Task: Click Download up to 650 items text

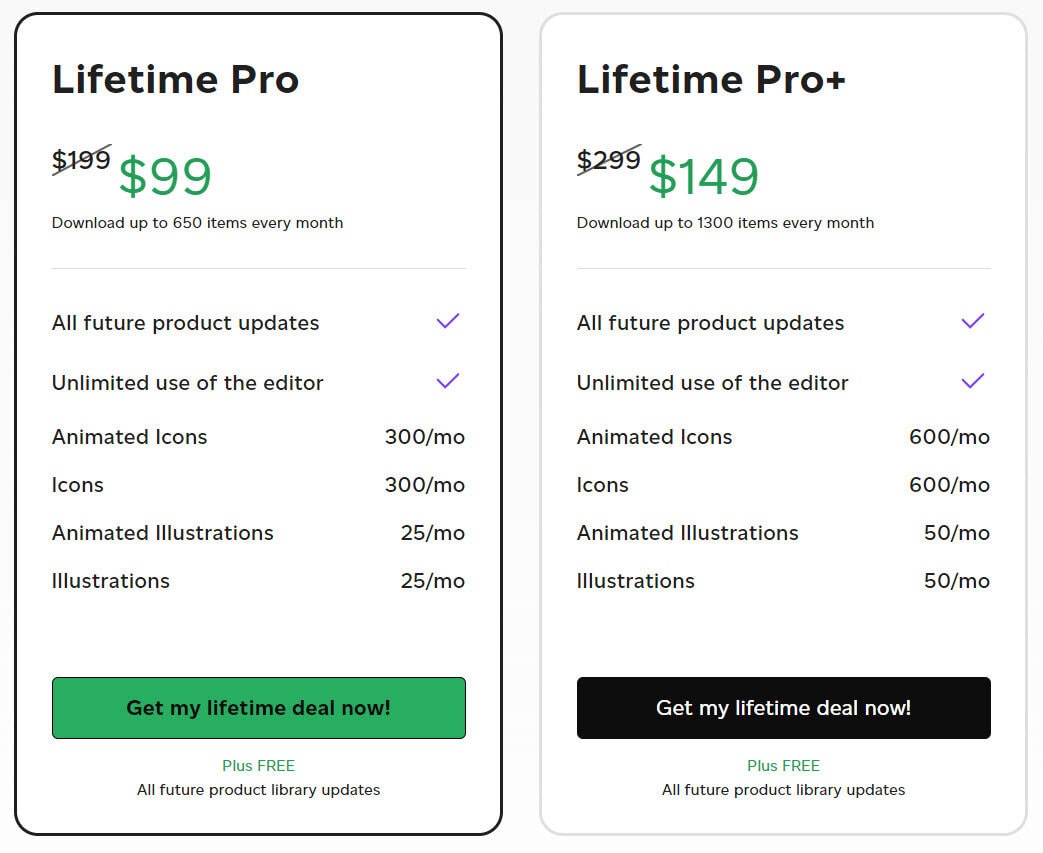Action: (x=197, y=223)
